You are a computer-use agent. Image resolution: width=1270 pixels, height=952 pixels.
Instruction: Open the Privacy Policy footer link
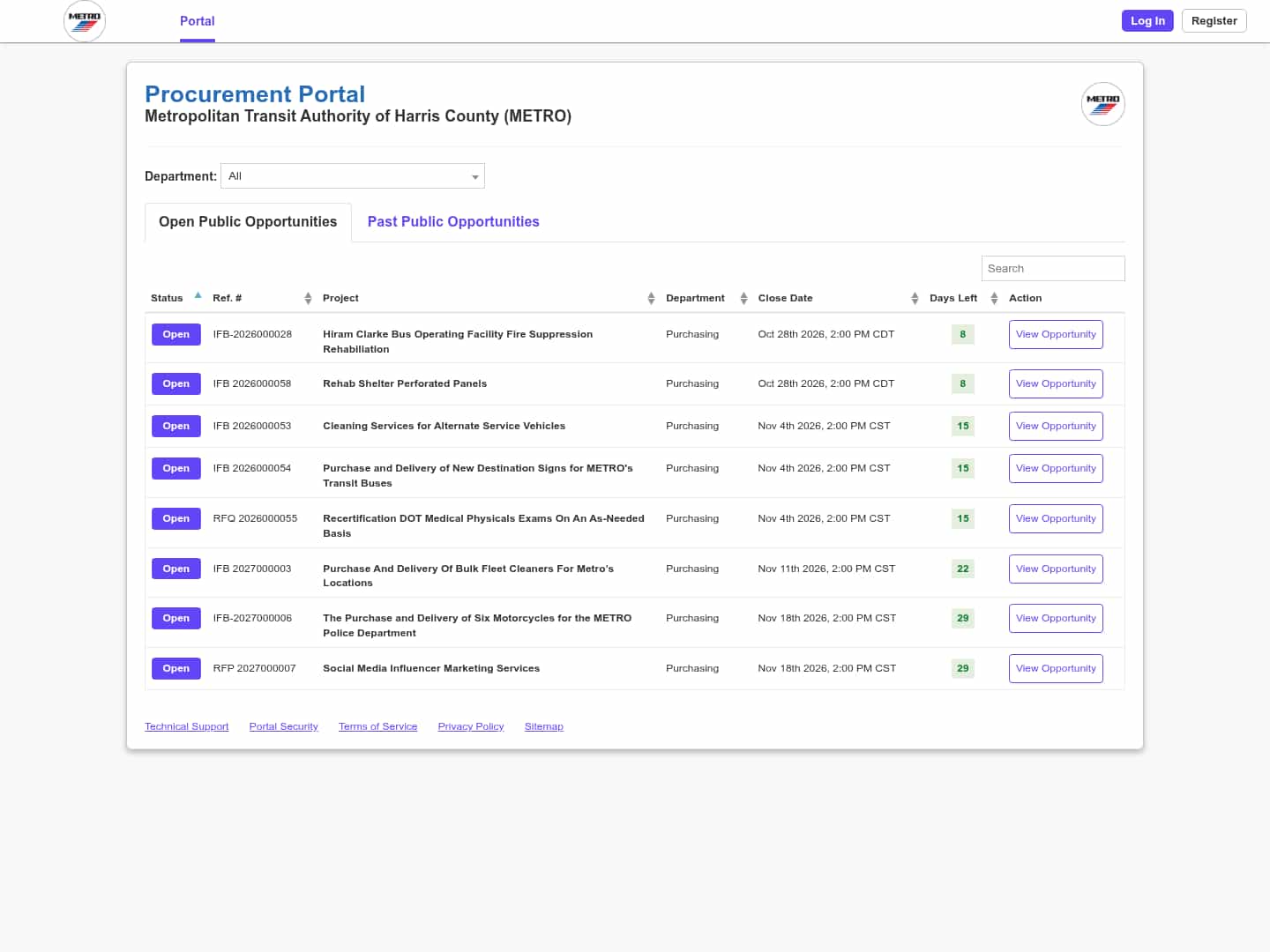[x=471, y=726]
